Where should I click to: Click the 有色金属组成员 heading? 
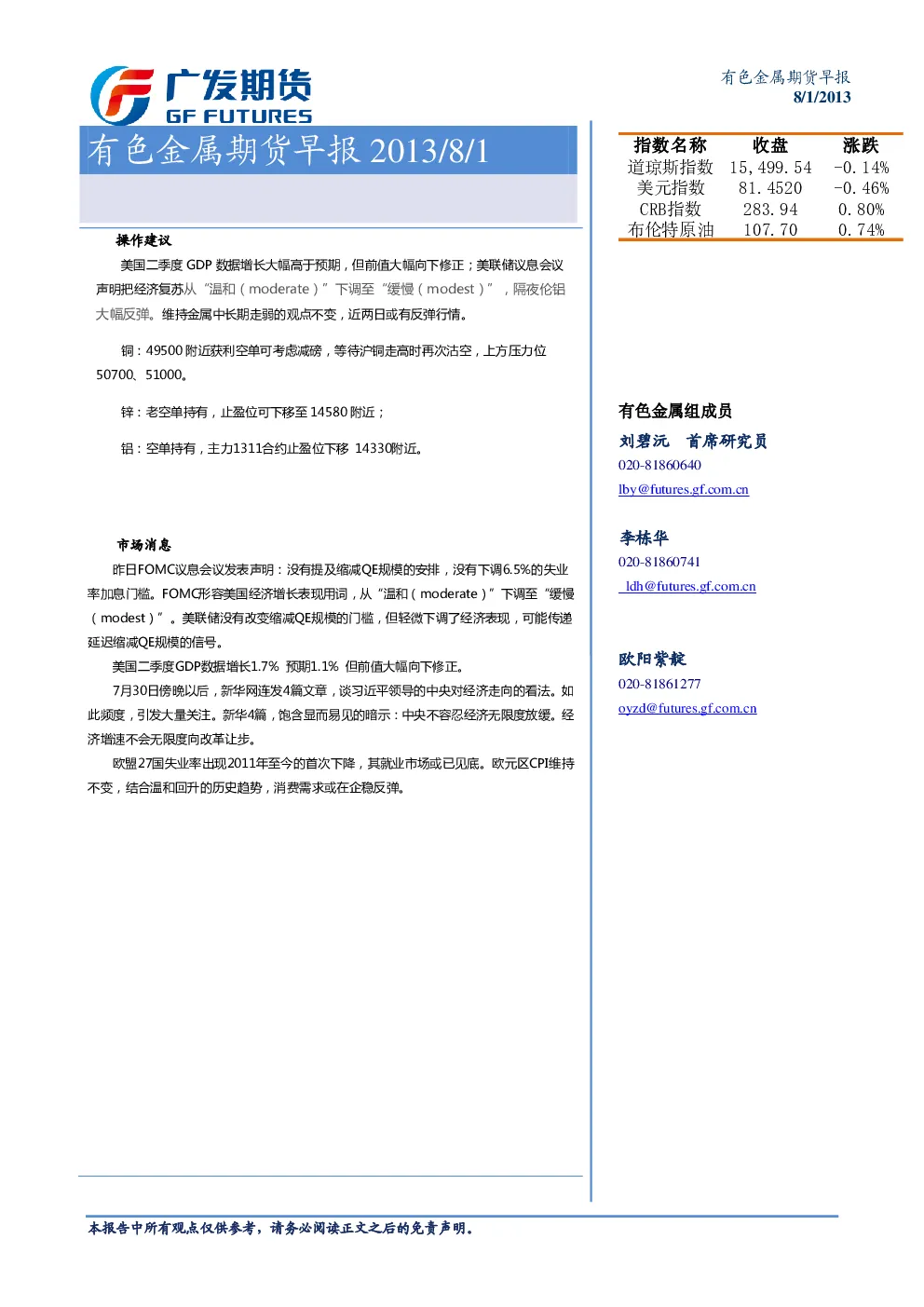click(x=675, y=411)
